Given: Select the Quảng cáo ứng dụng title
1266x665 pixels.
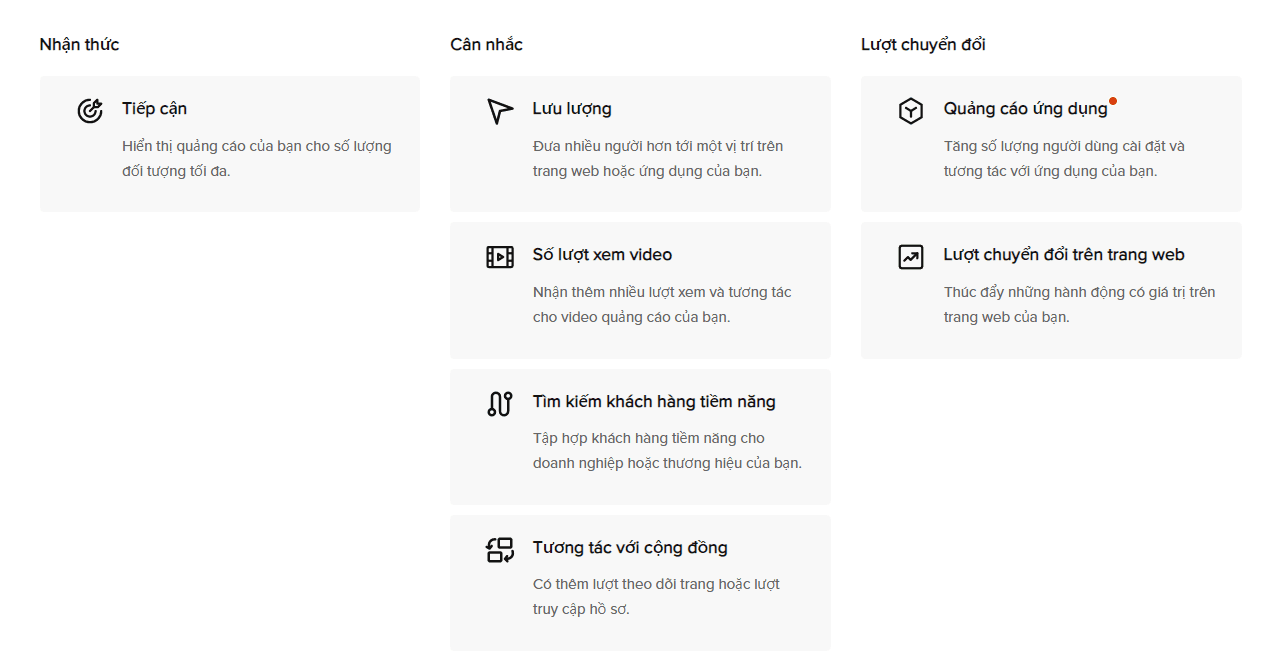Looking at the screenshot, I should 1025,108.
